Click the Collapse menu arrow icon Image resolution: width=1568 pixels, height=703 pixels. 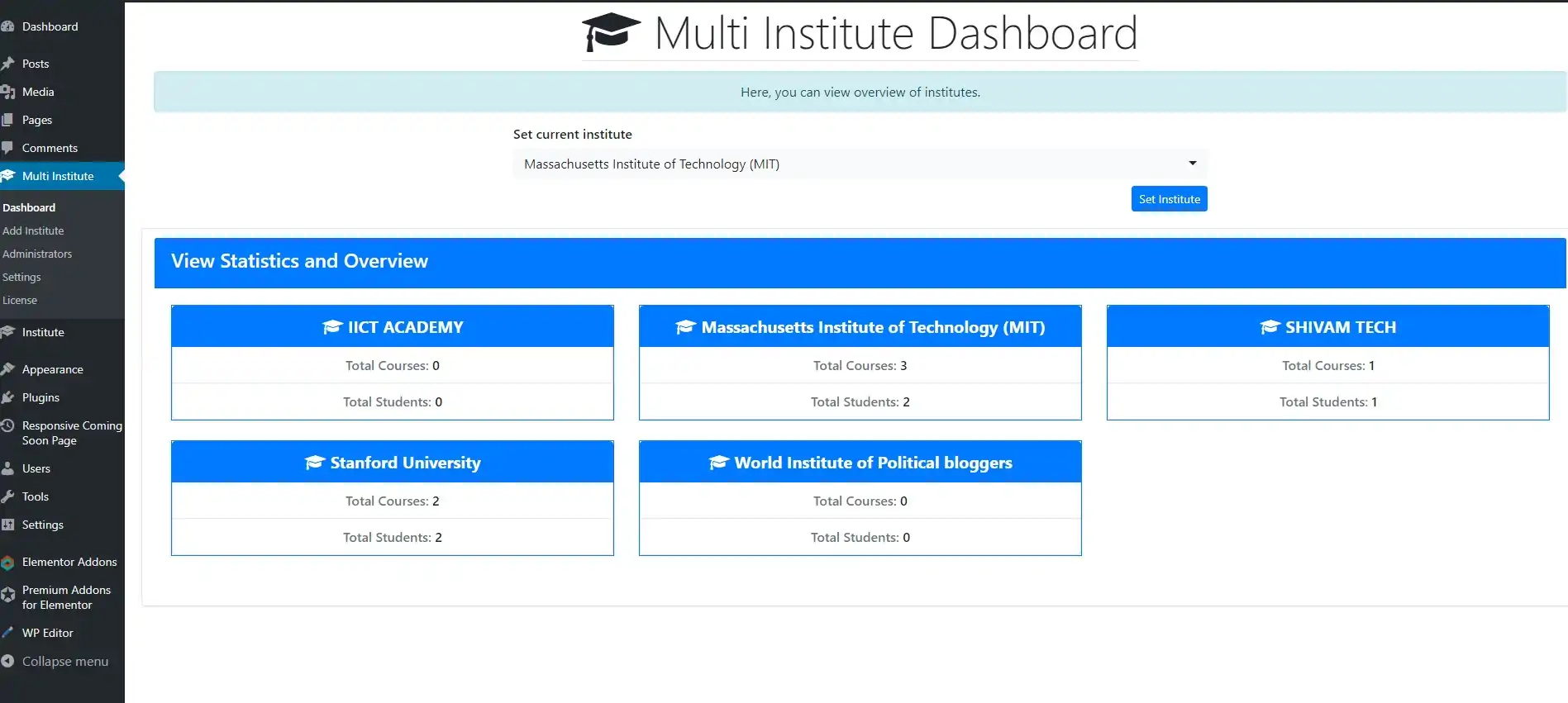tap(7, 661)
